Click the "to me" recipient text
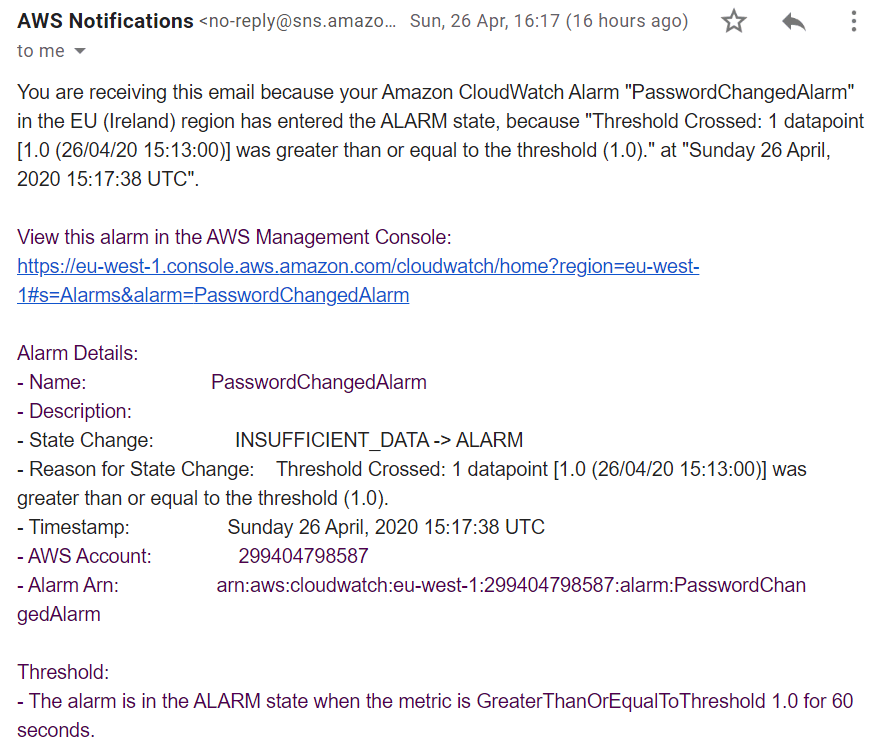The height and width of the screenshot is (747, 878). point(40,51)
